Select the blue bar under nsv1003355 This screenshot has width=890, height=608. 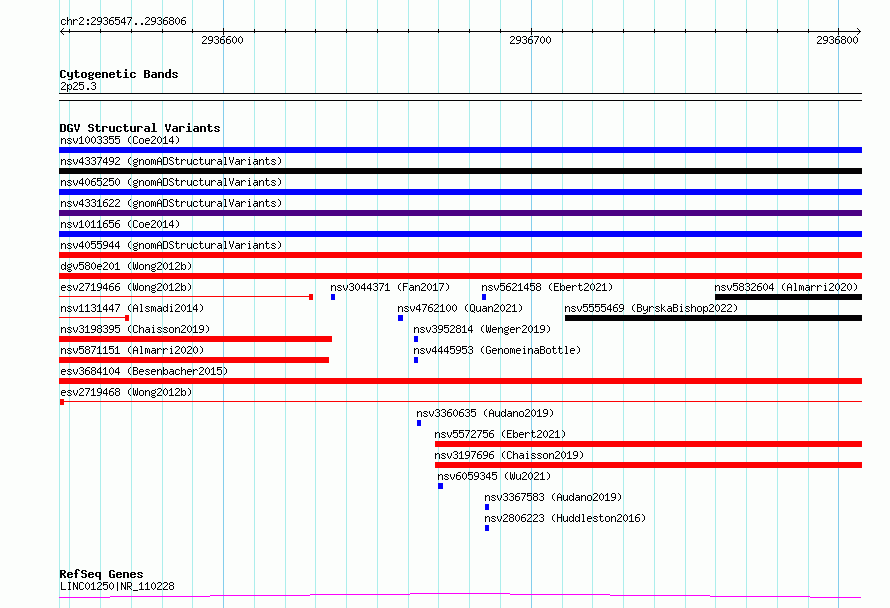tap(460, 150)
